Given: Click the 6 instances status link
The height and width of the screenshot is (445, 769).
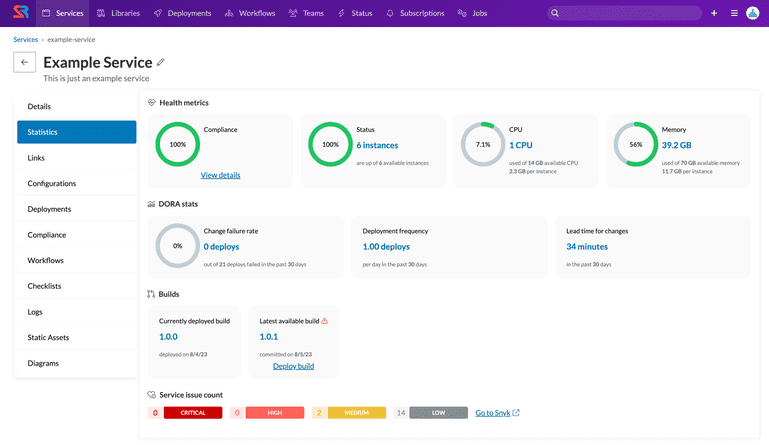Looking at the screenshot, I should (x=377, y=145).
